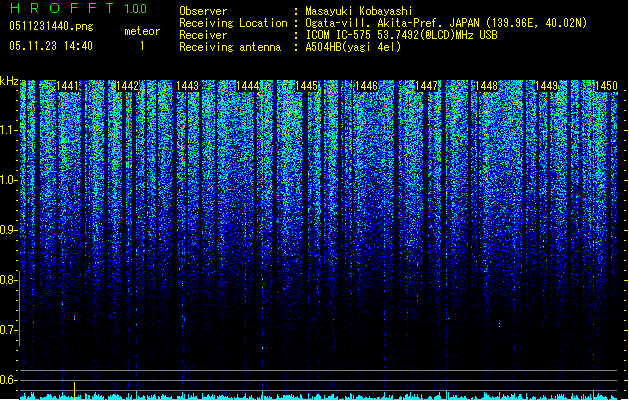Image resolution: width=629 pixels, height=400 pixels.
Task: Click the 1448 time marker
Action: click(x=486, y=86)
